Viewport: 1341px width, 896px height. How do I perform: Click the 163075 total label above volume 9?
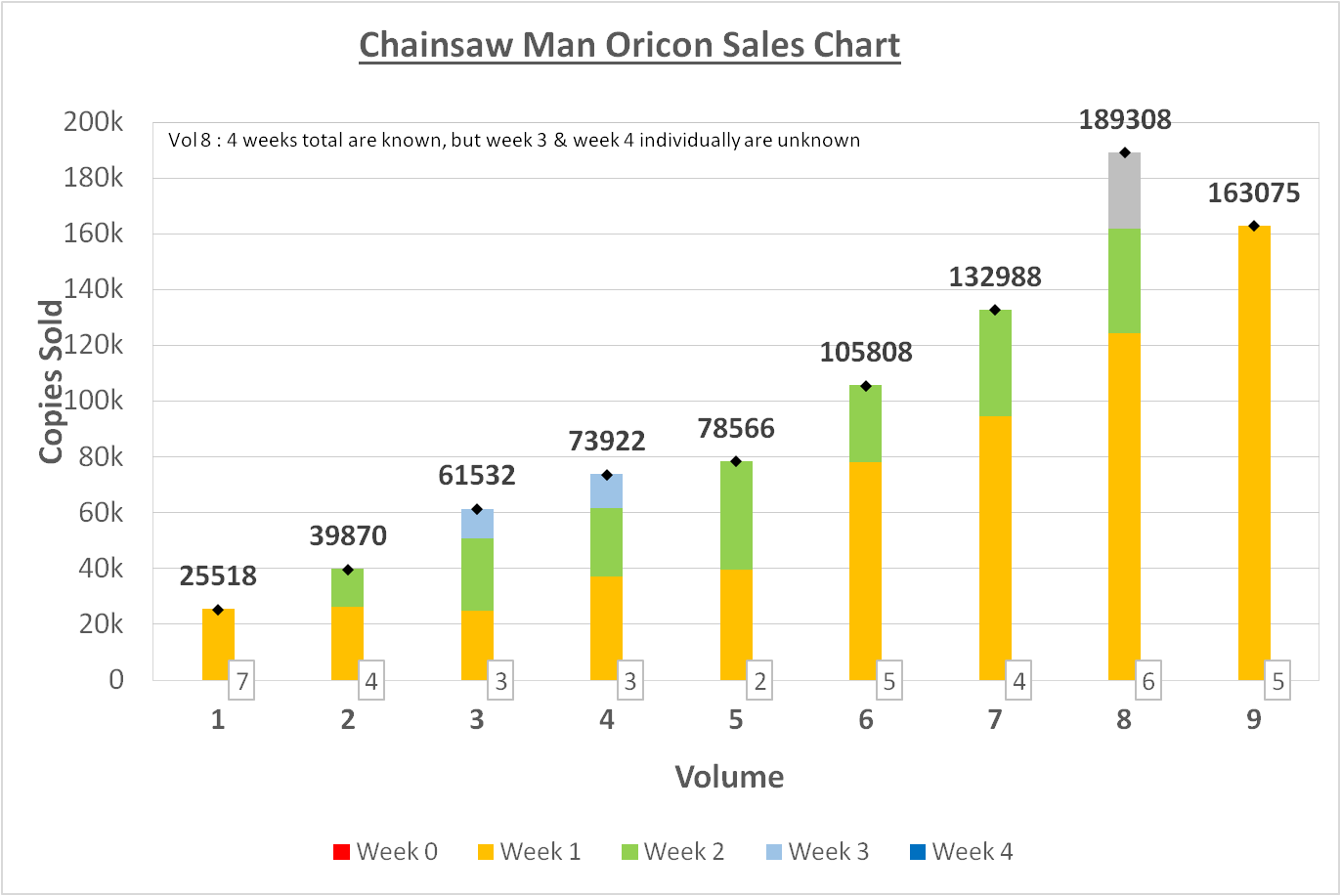[1254, 193]
